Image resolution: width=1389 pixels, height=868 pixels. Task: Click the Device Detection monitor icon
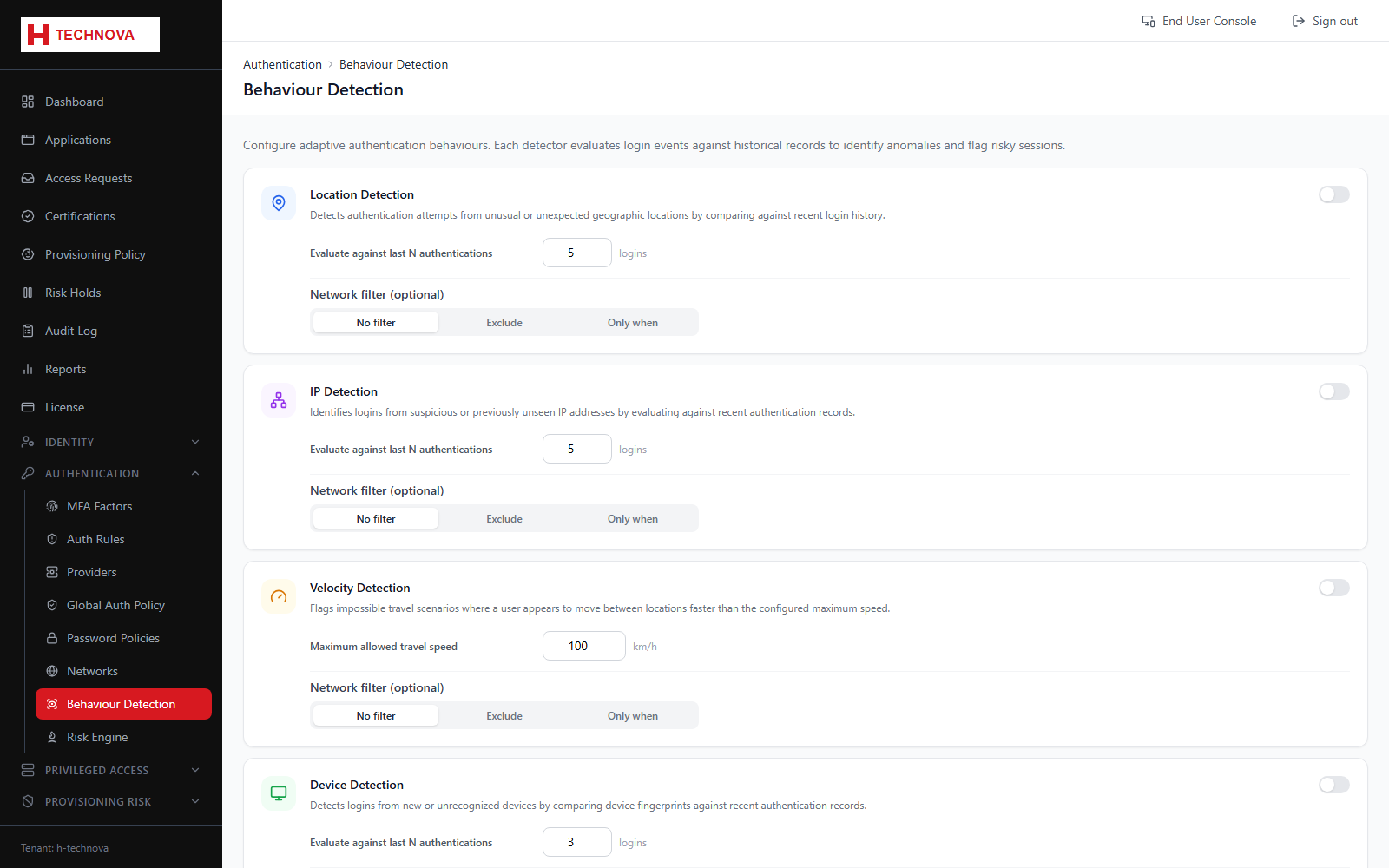(279, 793)
